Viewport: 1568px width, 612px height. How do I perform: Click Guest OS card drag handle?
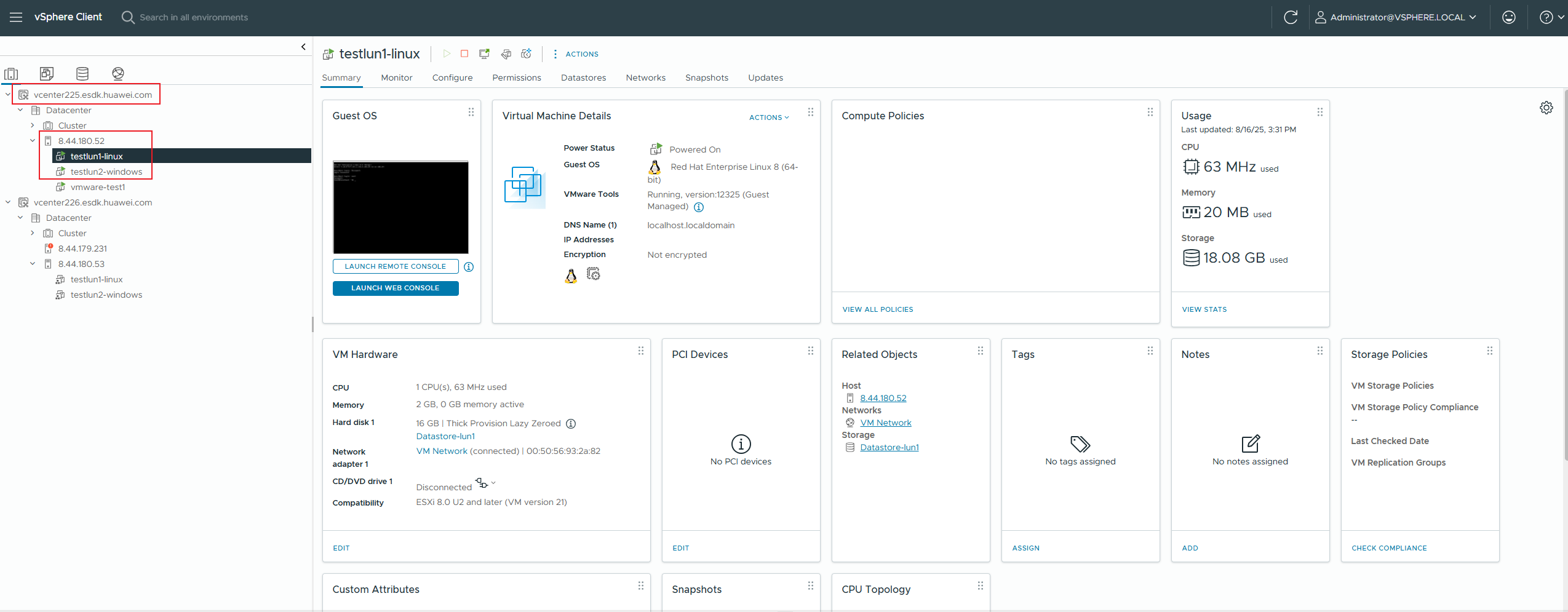coord(471,112)
